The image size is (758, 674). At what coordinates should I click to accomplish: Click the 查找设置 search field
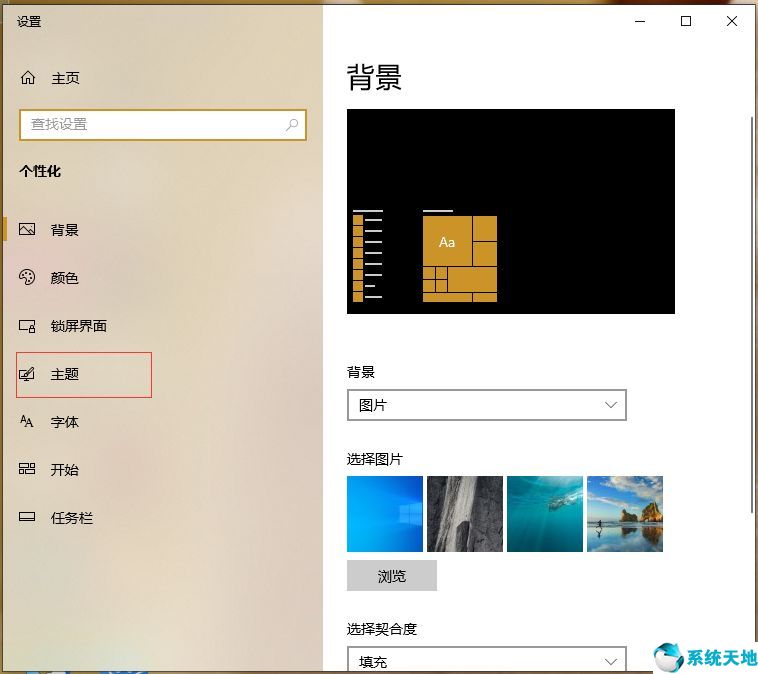163,125
